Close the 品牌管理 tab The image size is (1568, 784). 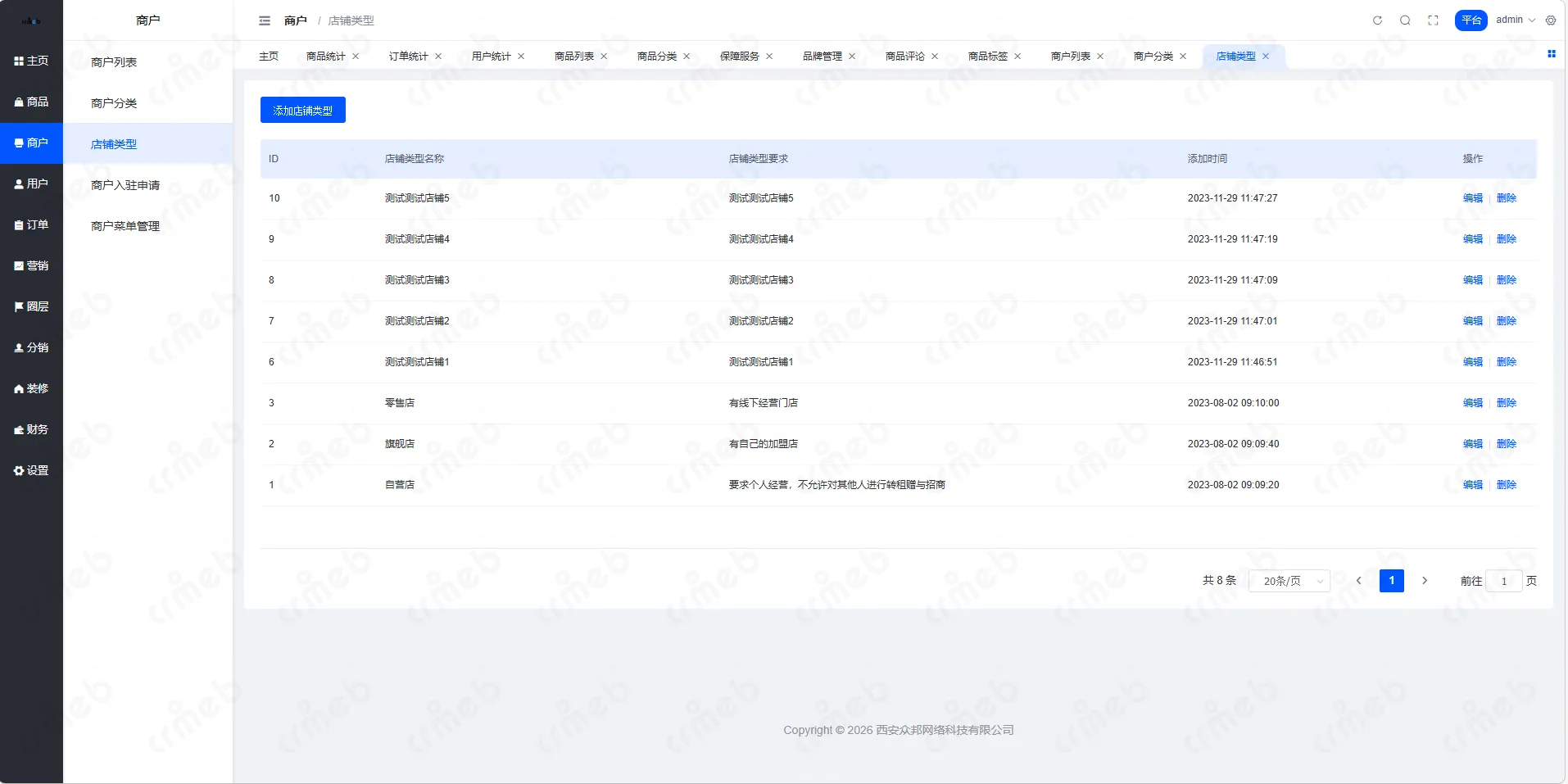852,57
